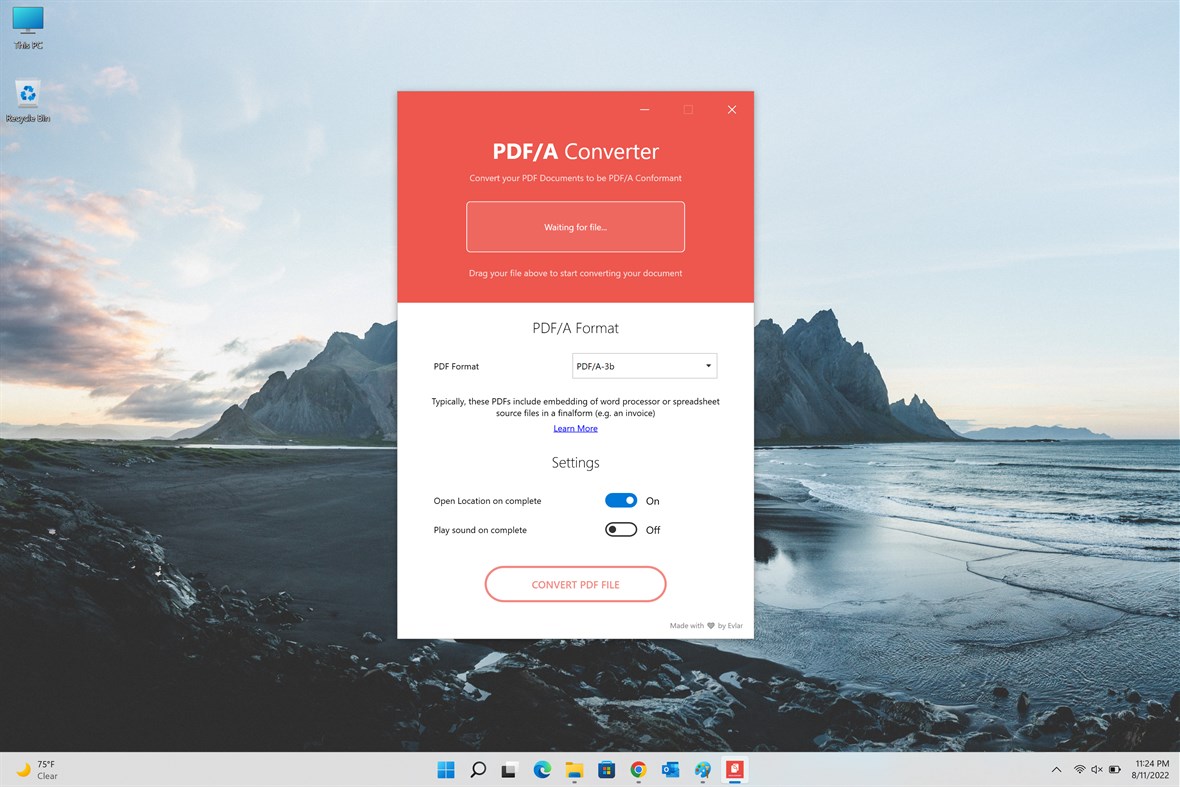The image size is (1180, 787).
Task: Launch Microsoft Edge from the taskbar
Action: pyautogui.click(x=541, y=770)
